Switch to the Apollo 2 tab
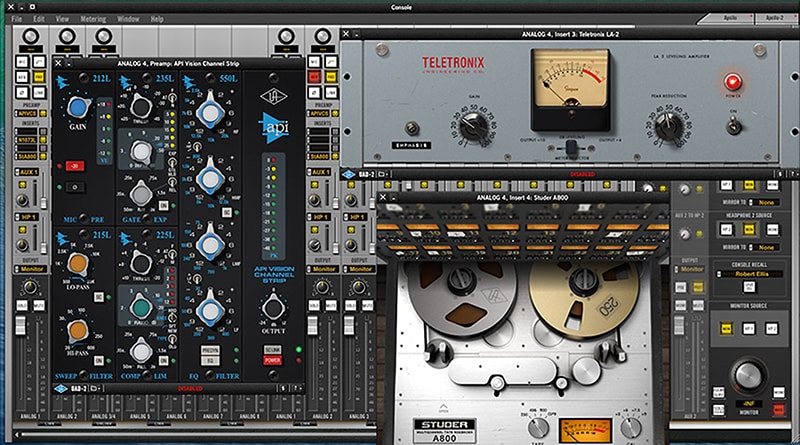This screenshot has width=800, height=445. point(774,18)
